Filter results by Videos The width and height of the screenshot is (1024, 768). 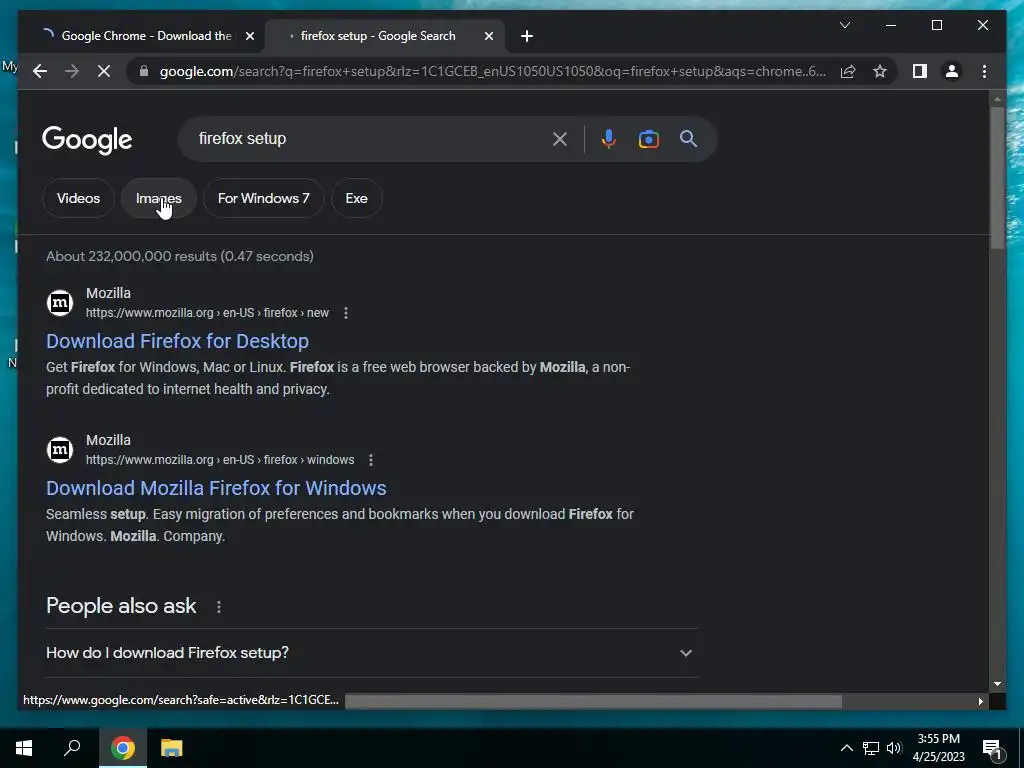coord(78,198)
